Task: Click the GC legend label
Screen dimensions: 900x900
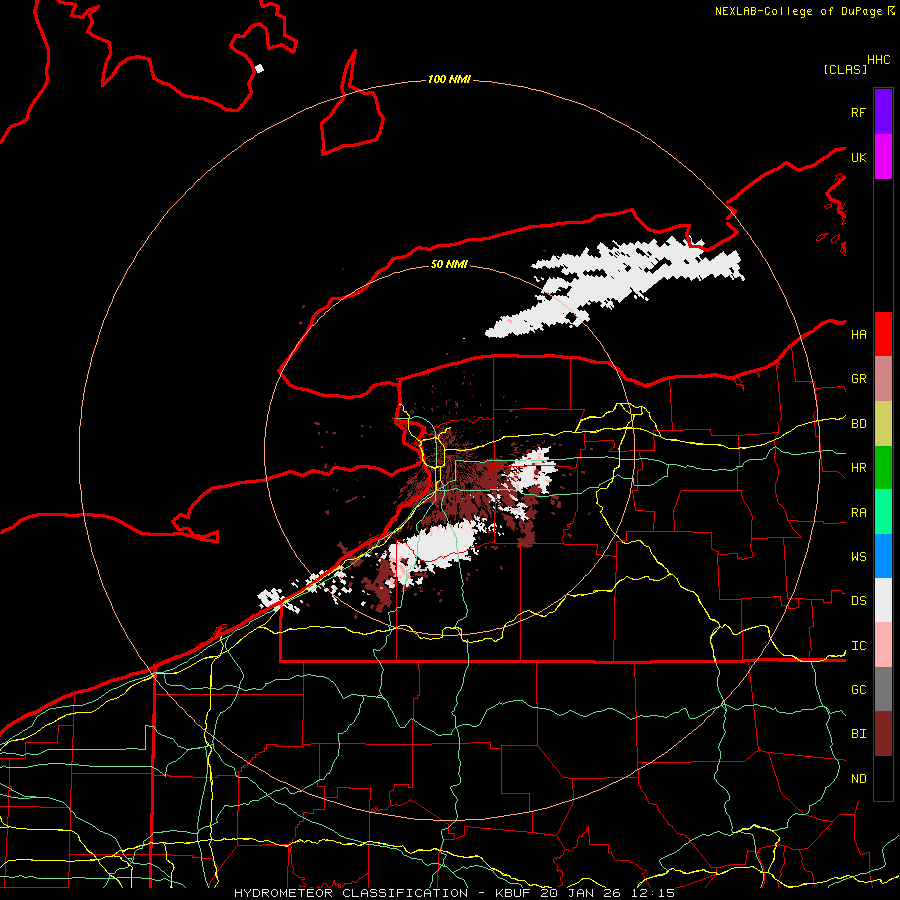Action: click(x=859, y=690)
